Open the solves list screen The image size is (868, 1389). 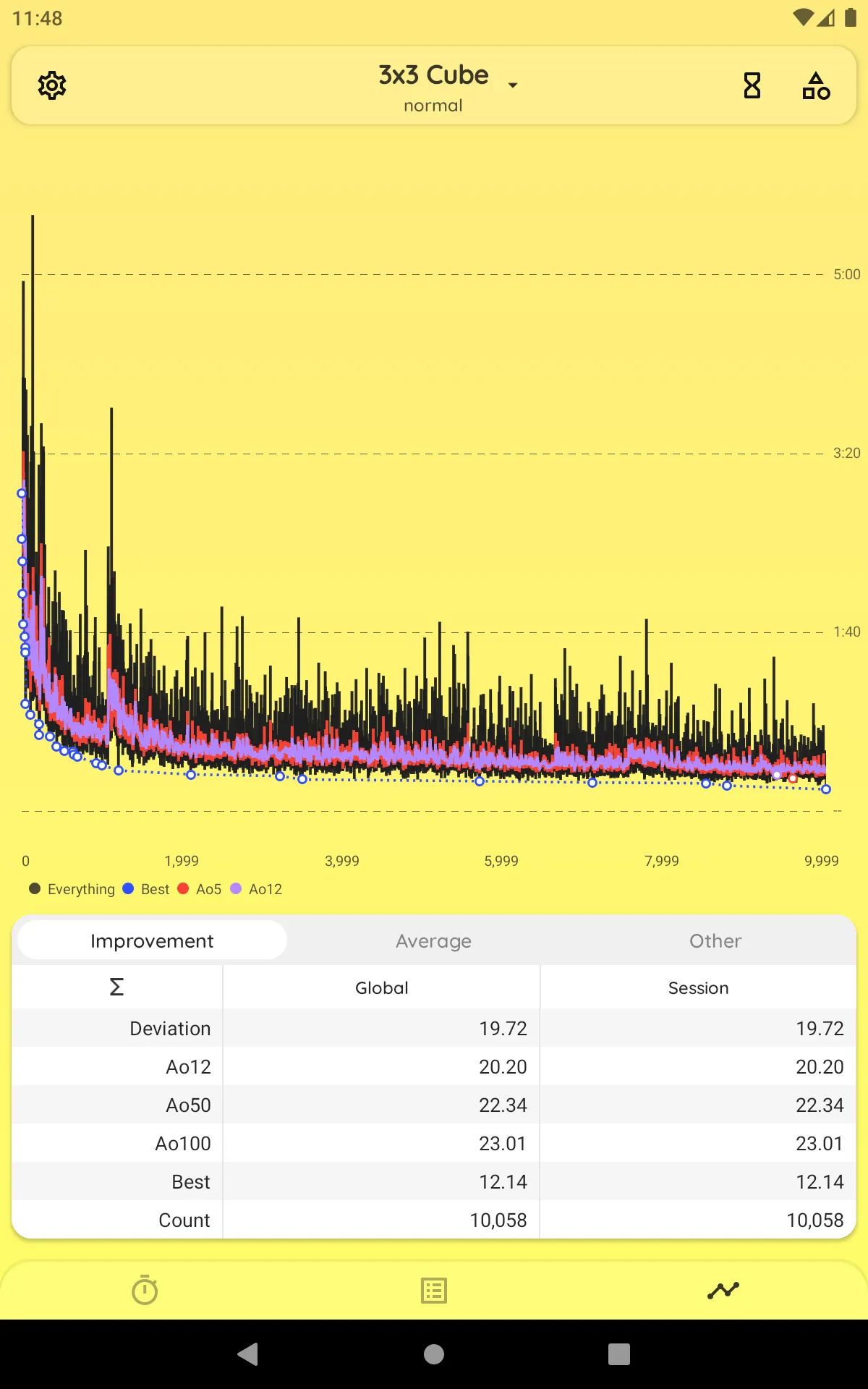434,1291
